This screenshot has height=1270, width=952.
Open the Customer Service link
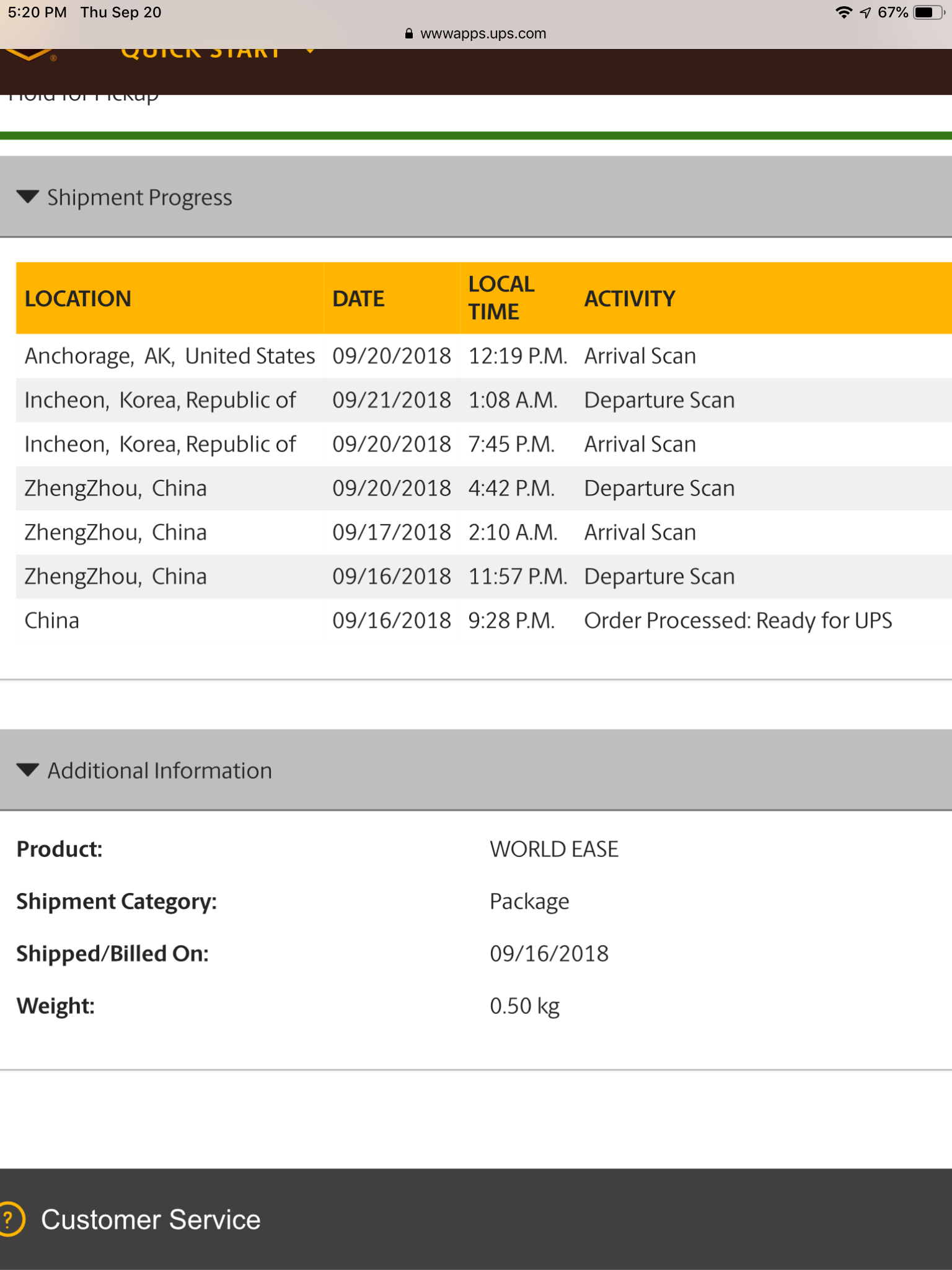pos(151,1219)
